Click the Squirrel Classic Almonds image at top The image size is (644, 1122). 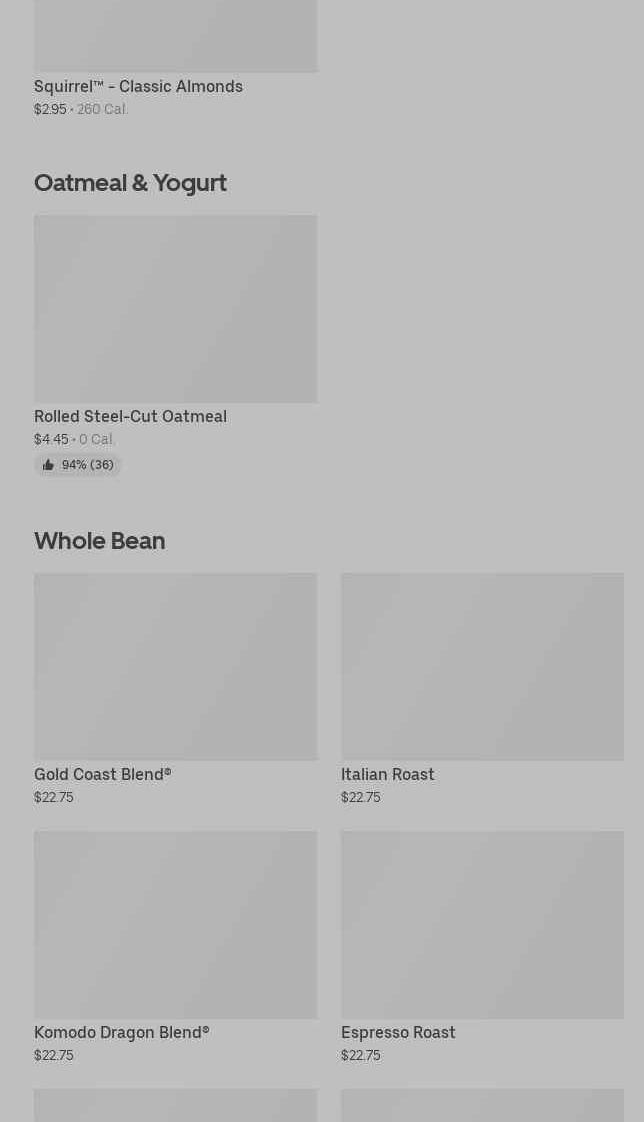coord(175,35)
